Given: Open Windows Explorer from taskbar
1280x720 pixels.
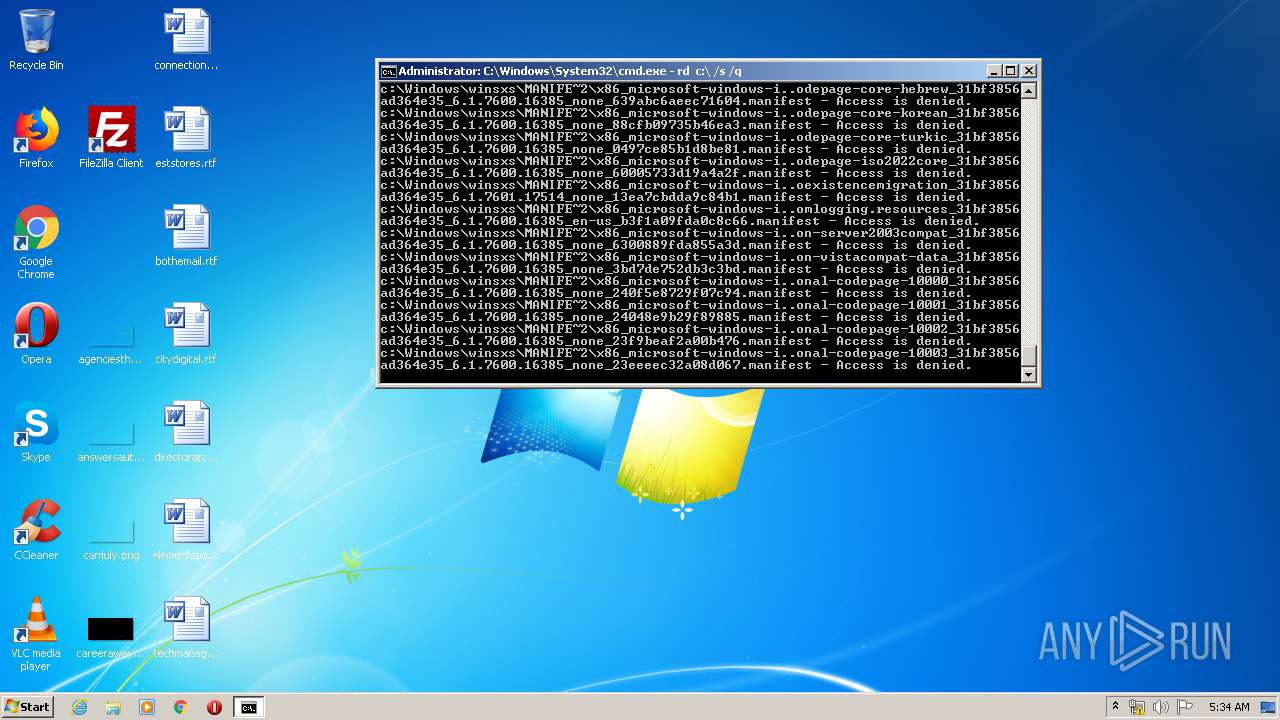Looking at the screenshot, I should click(x=113, y=707).
